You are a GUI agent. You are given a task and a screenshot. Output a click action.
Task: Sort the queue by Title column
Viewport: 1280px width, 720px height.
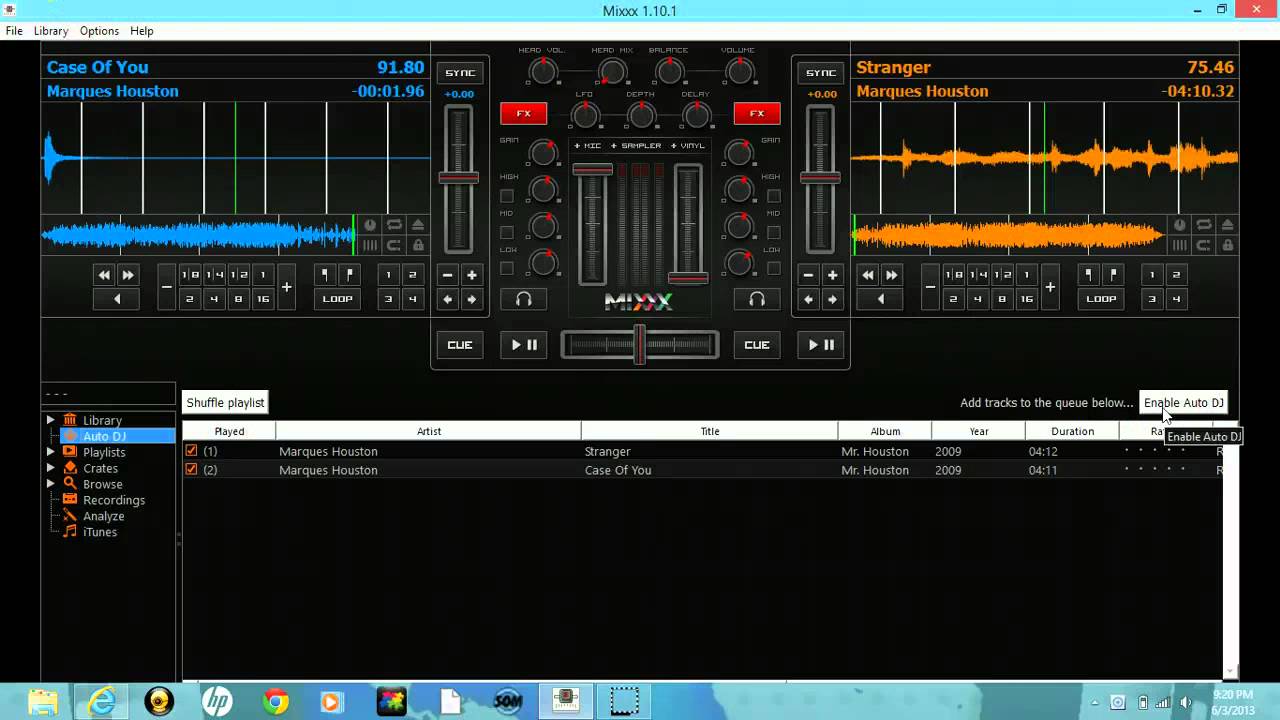pyautogui.click(x=710, y=431)
